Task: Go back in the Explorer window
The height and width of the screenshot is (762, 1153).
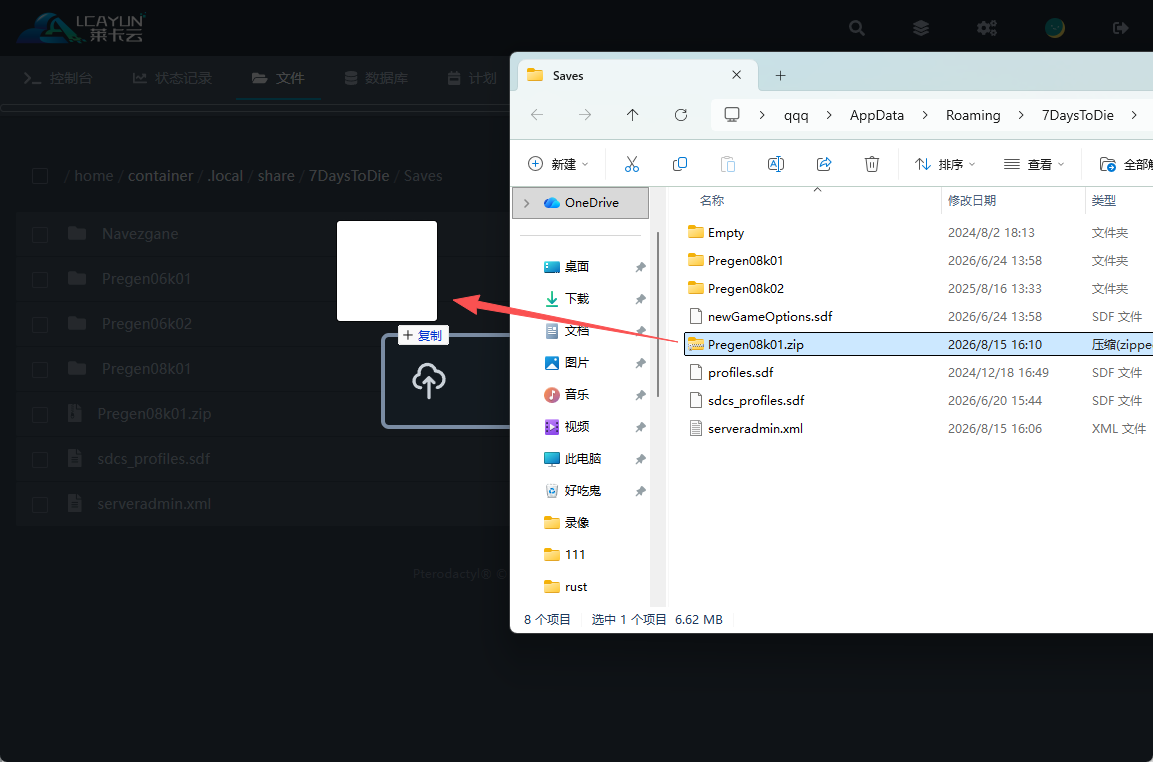Action: coord(537,115)
